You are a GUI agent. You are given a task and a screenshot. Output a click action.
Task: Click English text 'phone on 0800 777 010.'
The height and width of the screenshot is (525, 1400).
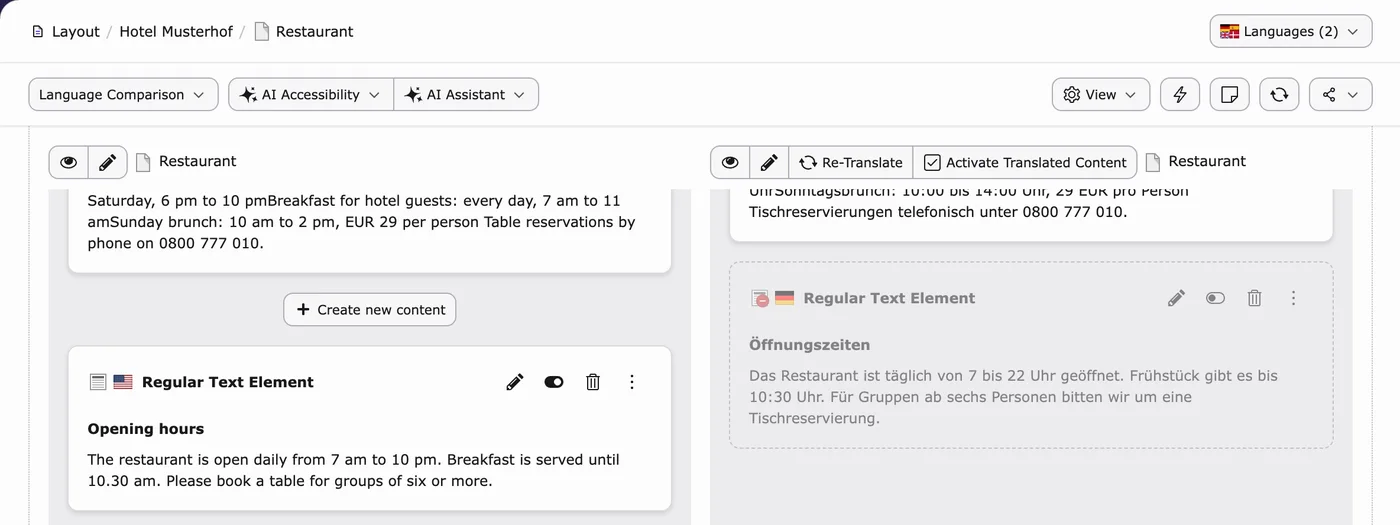click(x=176, y=243)
